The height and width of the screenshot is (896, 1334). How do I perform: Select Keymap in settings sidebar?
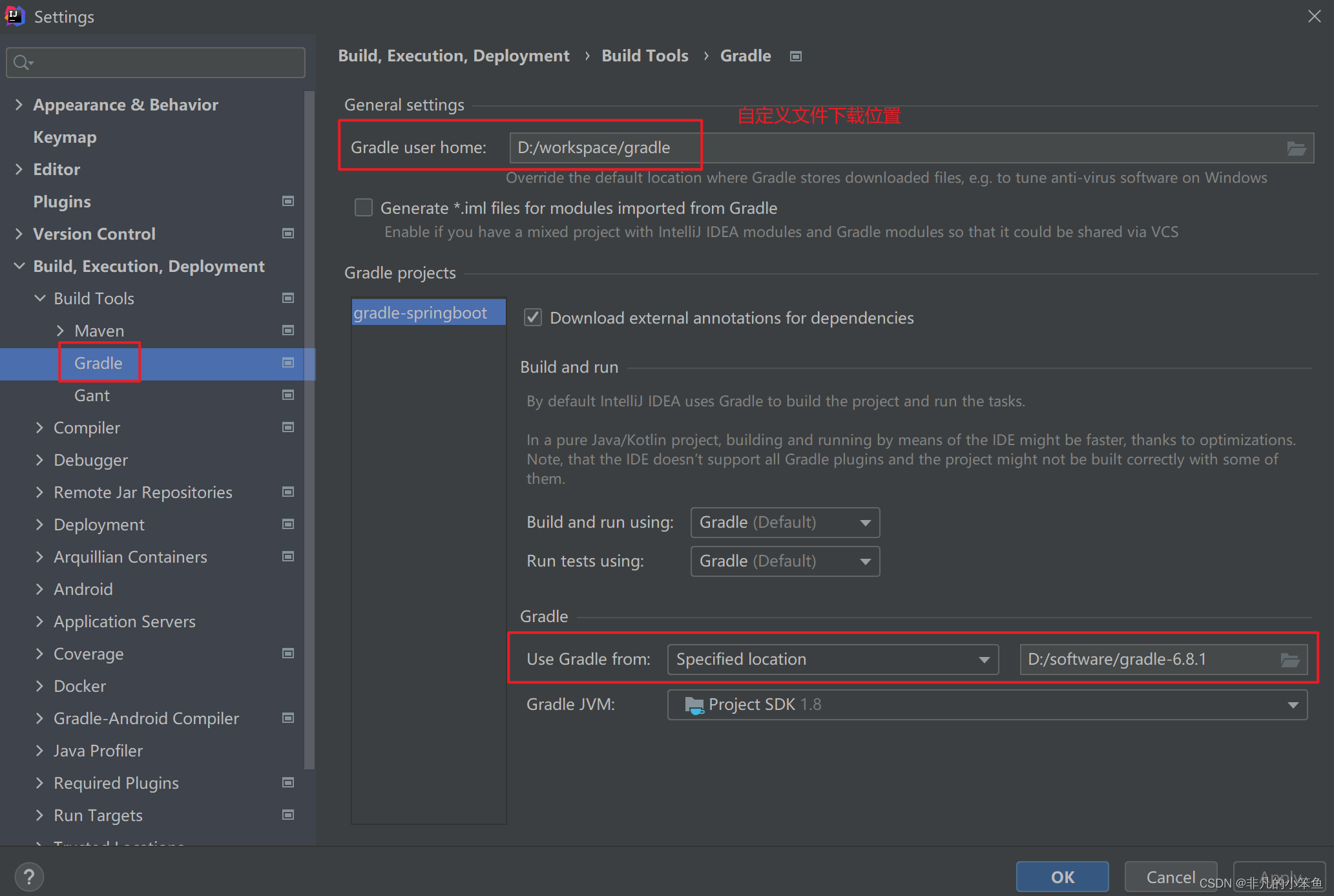coord(65,137)
